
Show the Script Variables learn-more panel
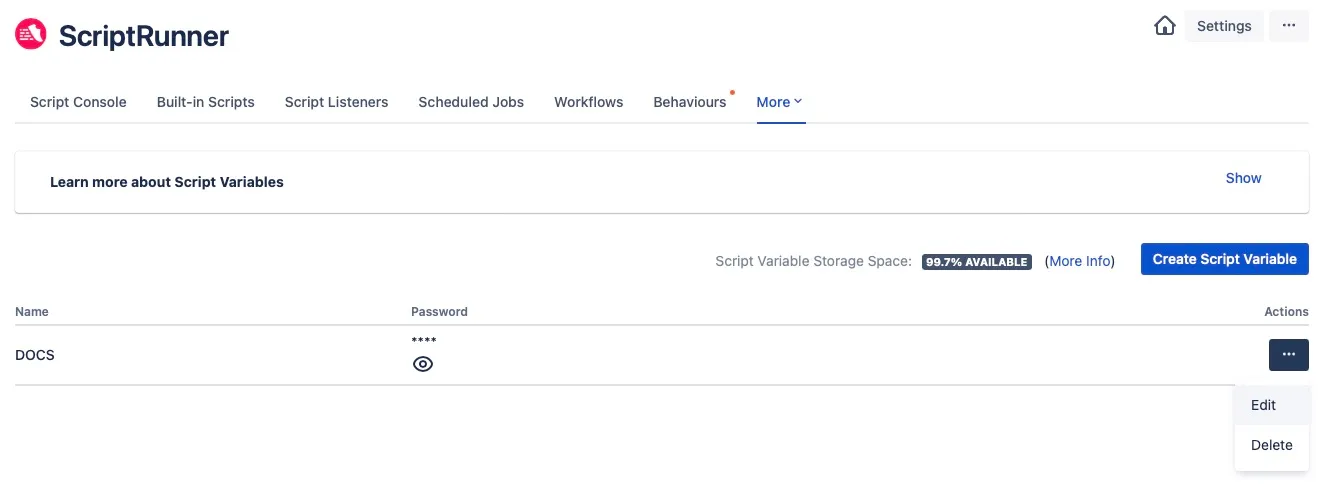[x=1243, y=178]
